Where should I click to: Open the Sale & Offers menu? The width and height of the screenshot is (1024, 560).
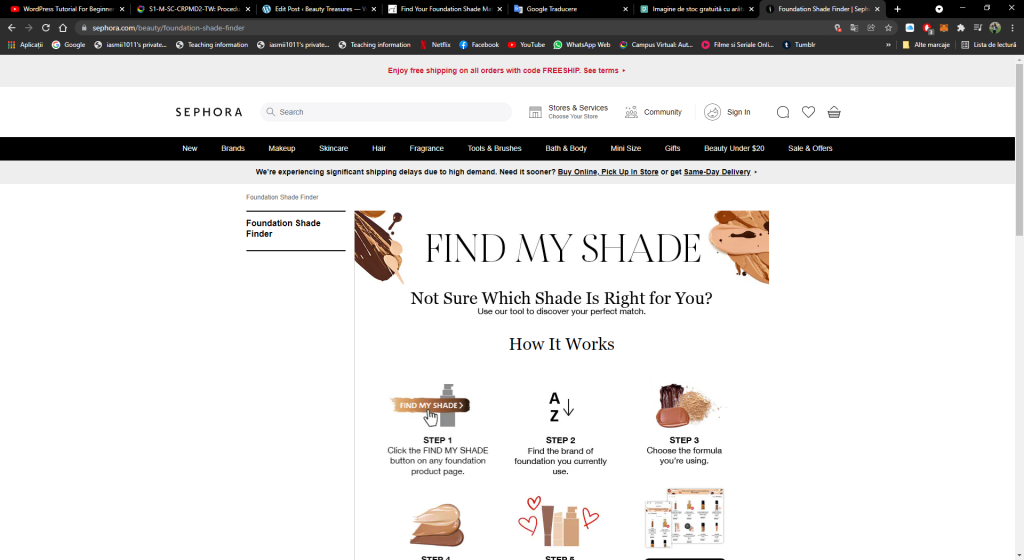[x=810, y=149]
